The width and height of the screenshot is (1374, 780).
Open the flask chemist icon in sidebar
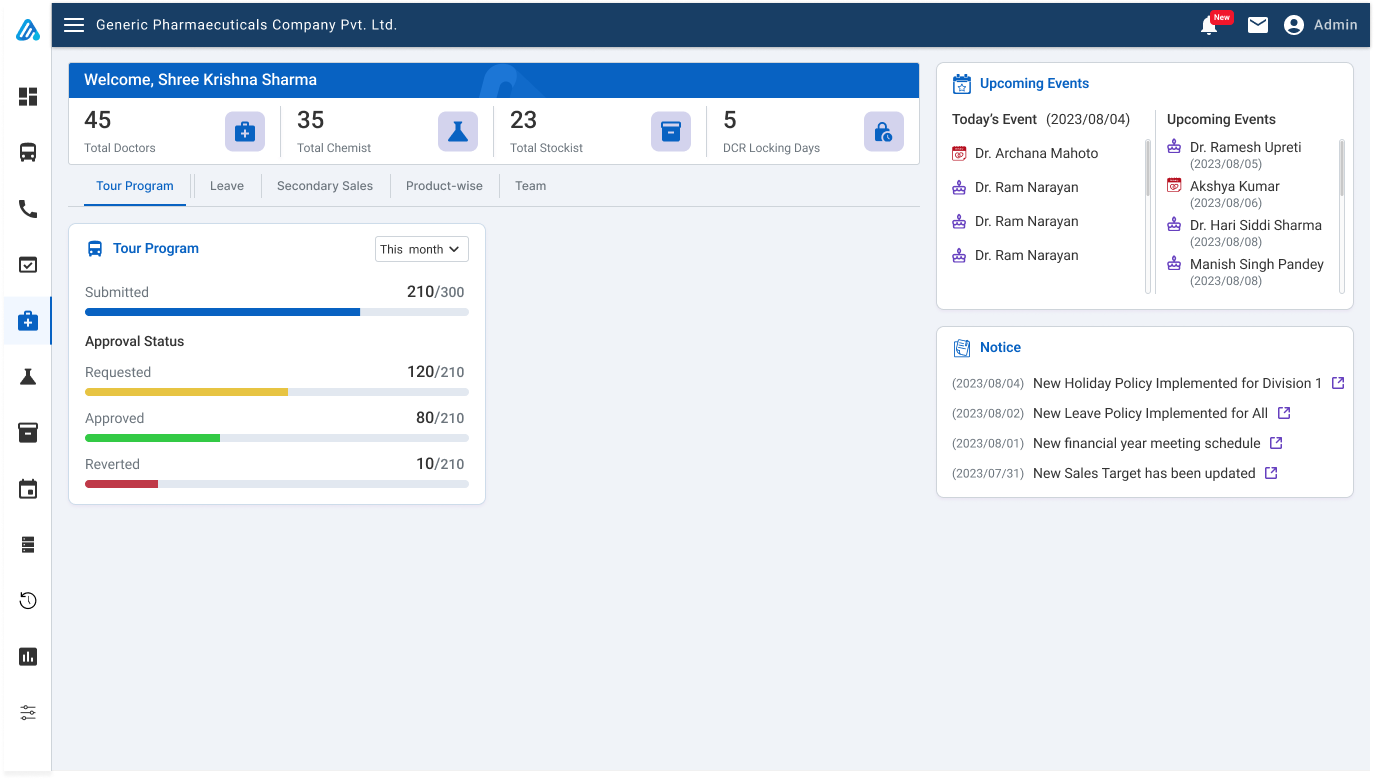coord(28,377)
